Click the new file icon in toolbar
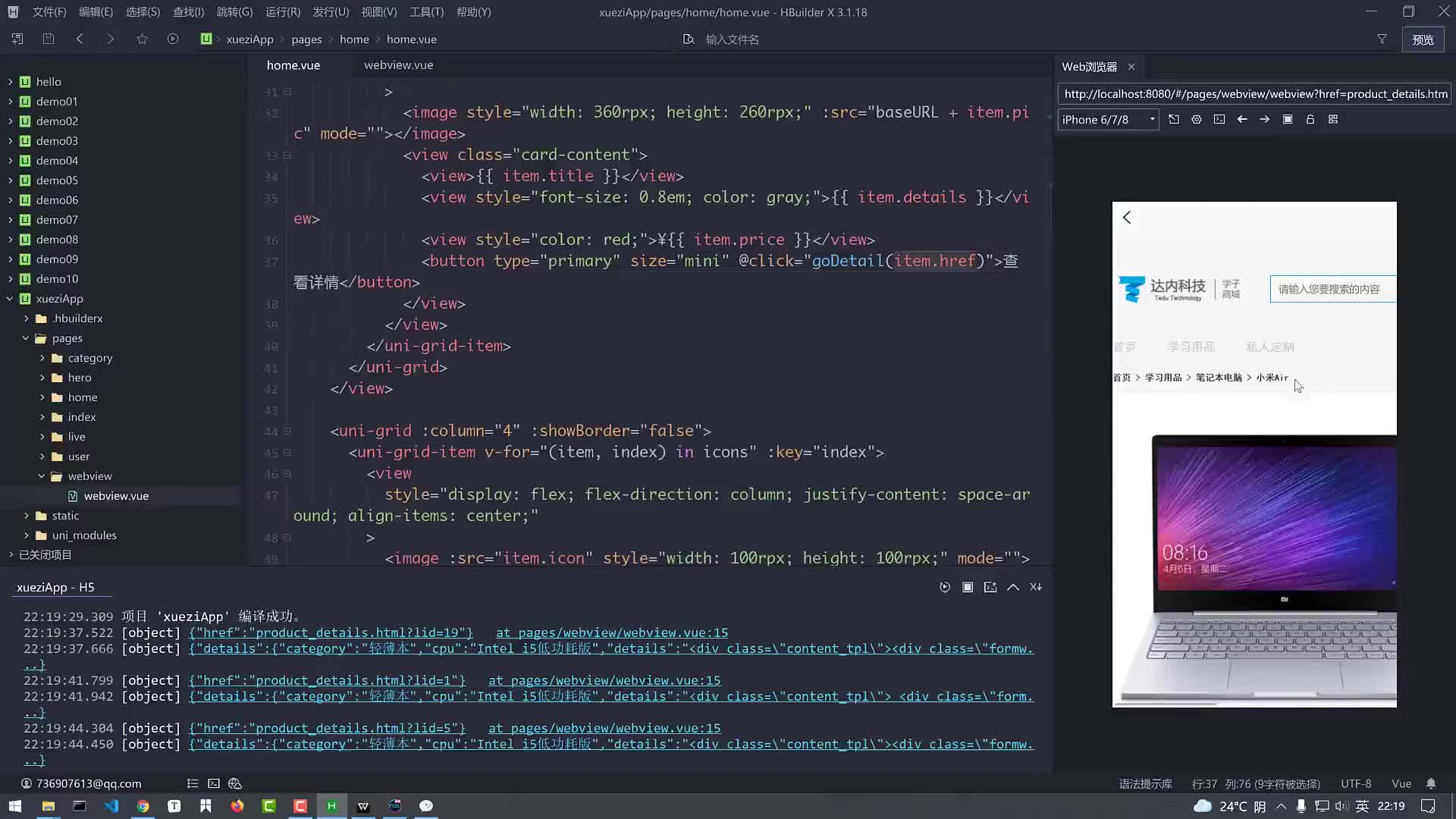Screen dimensions: 1456x819 coord(17,39)
